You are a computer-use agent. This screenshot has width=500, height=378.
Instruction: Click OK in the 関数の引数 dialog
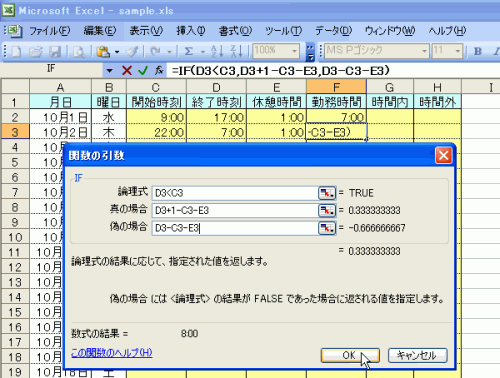click(x=350, y=355)
